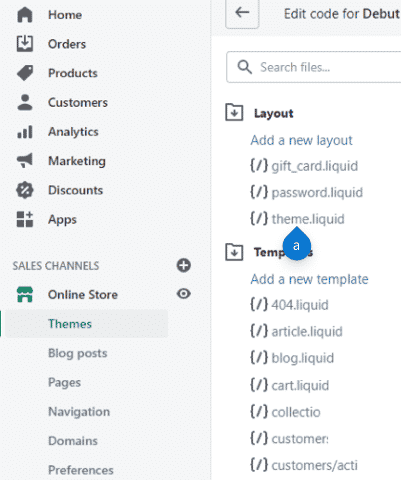401x480 pixels.
Task: Open Navigation submenu item
Action: (79, 412)
